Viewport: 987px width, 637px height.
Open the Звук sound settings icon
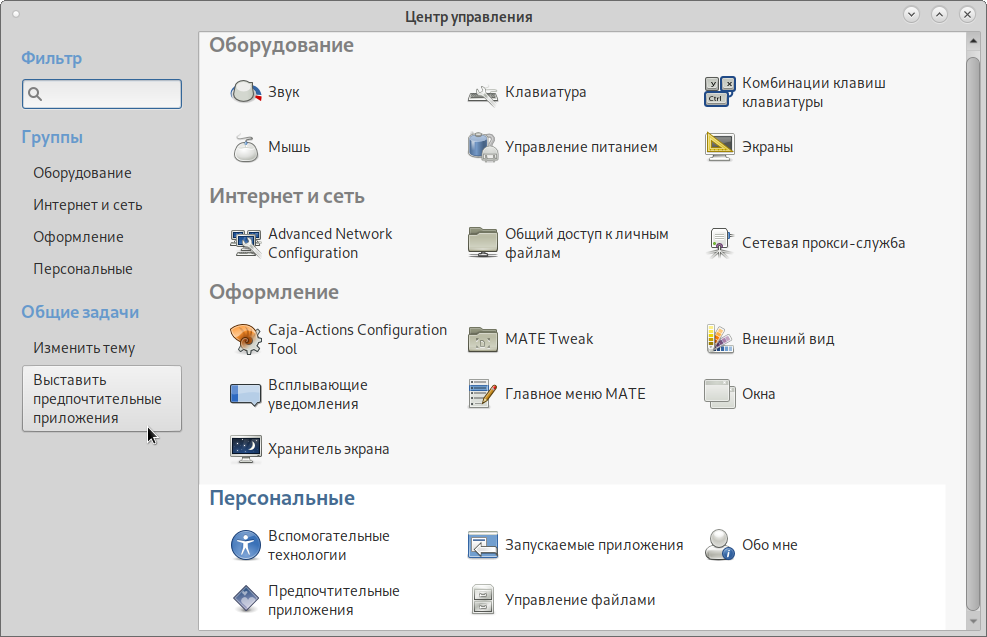(246, 92)
